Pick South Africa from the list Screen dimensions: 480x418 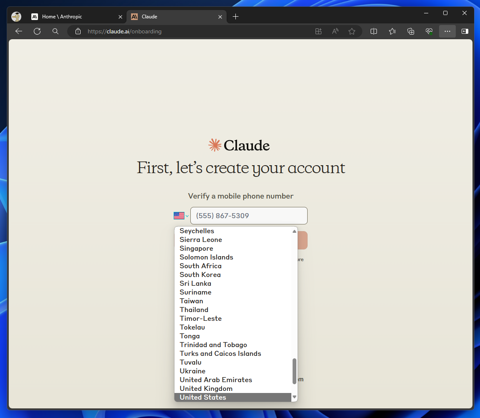tap(233, 266)
